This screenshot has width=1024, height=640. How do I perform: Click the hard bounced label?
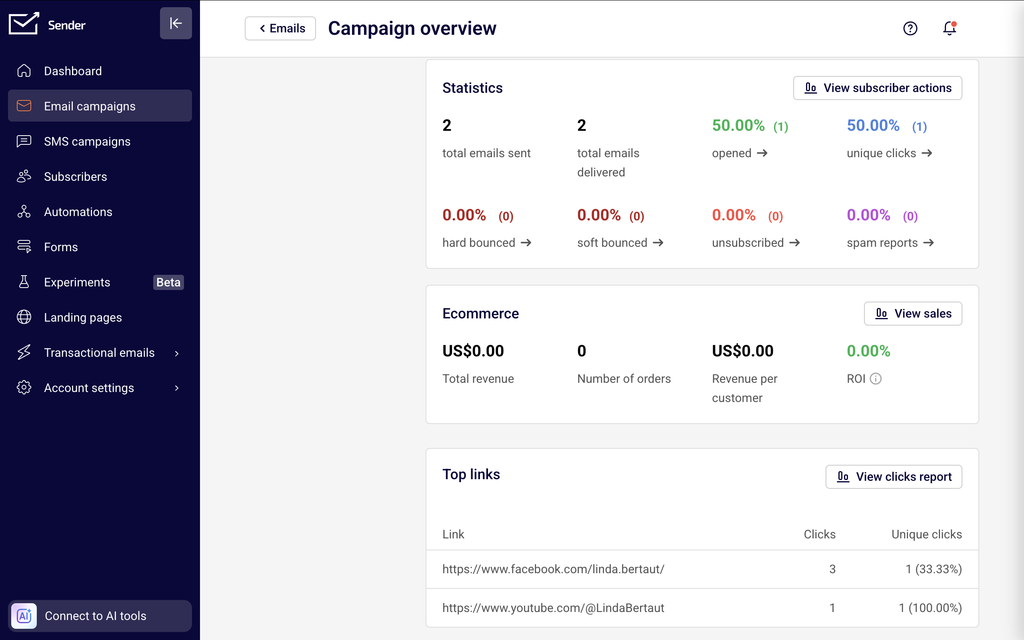click(479, 242)
